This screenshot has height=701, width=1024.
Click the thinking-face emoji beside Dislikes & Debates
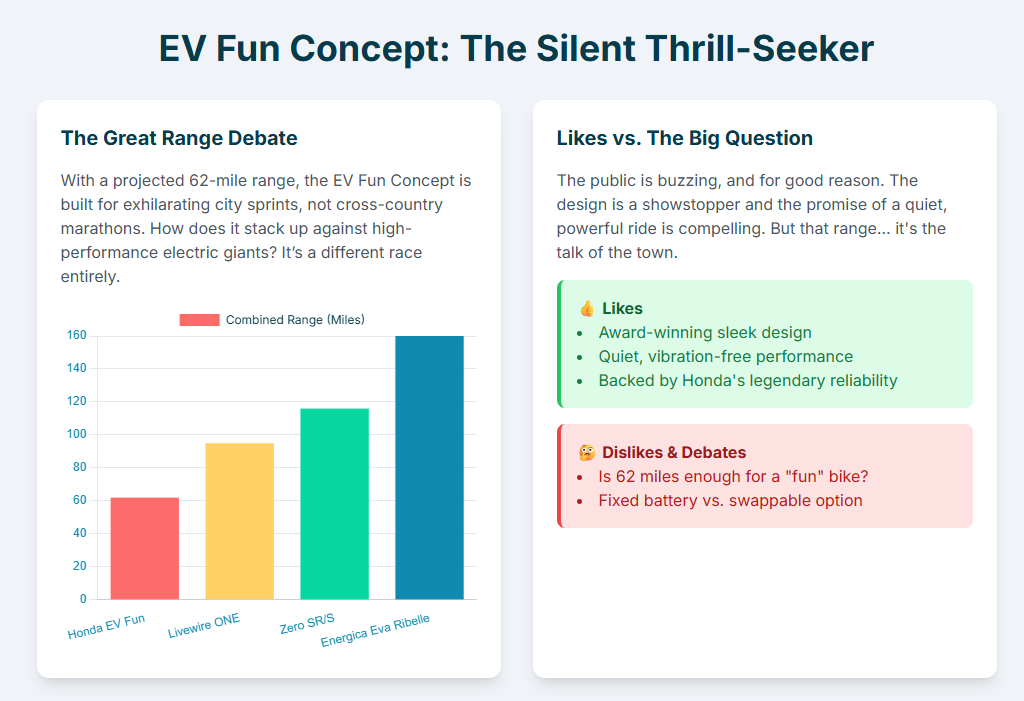pos(587,453)
